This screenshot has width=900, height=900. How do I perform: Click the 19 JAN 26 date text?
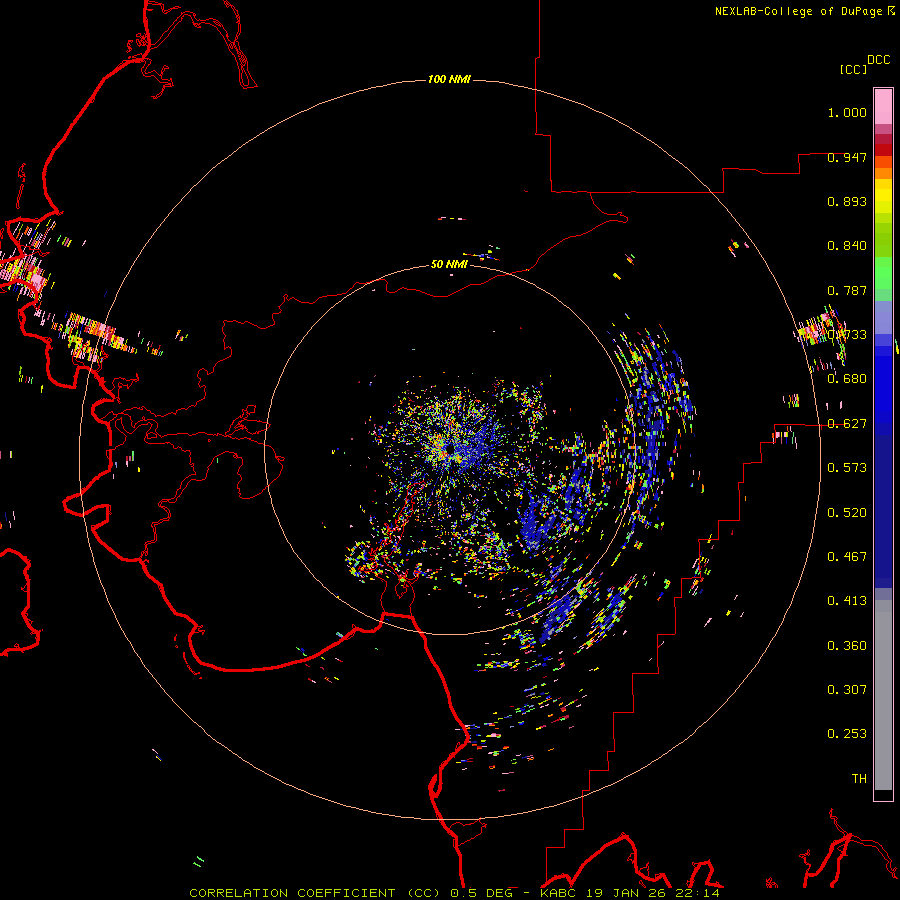pyautogui.click(x=625, y=893)
